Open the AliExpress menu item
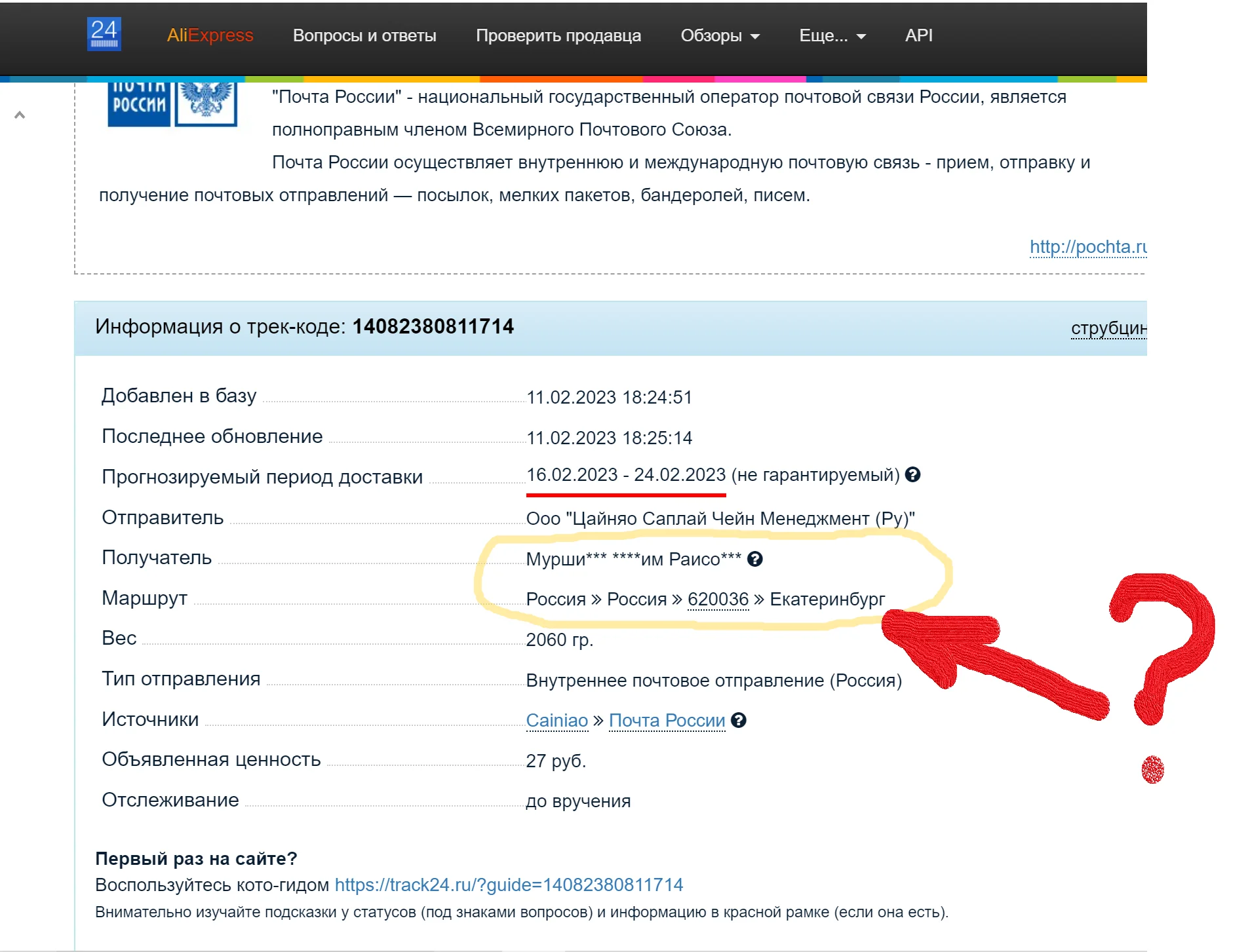The width and height of the screenshot is (1250, 952). (210, 35)
